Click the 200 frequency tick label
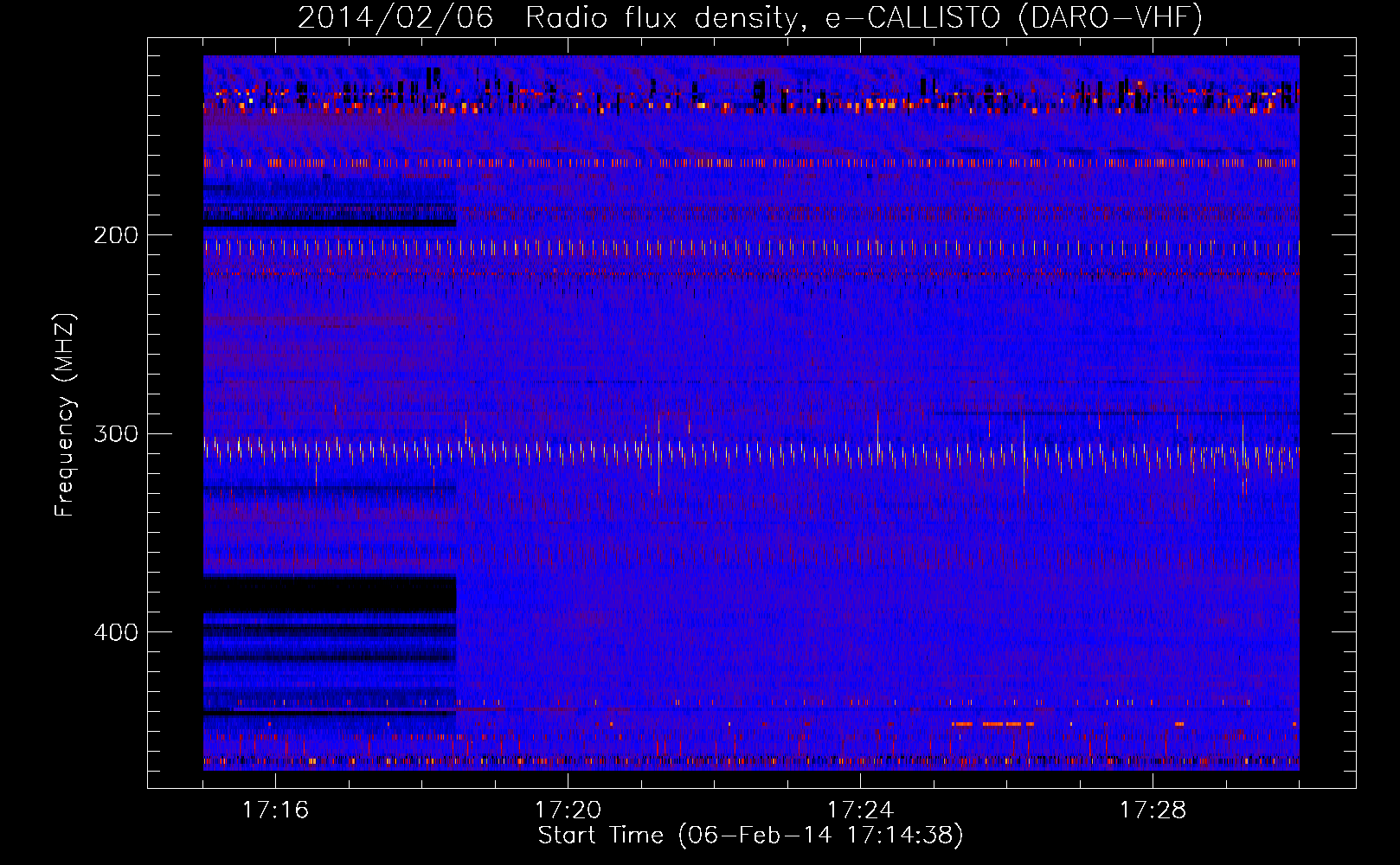 point(116,235)
